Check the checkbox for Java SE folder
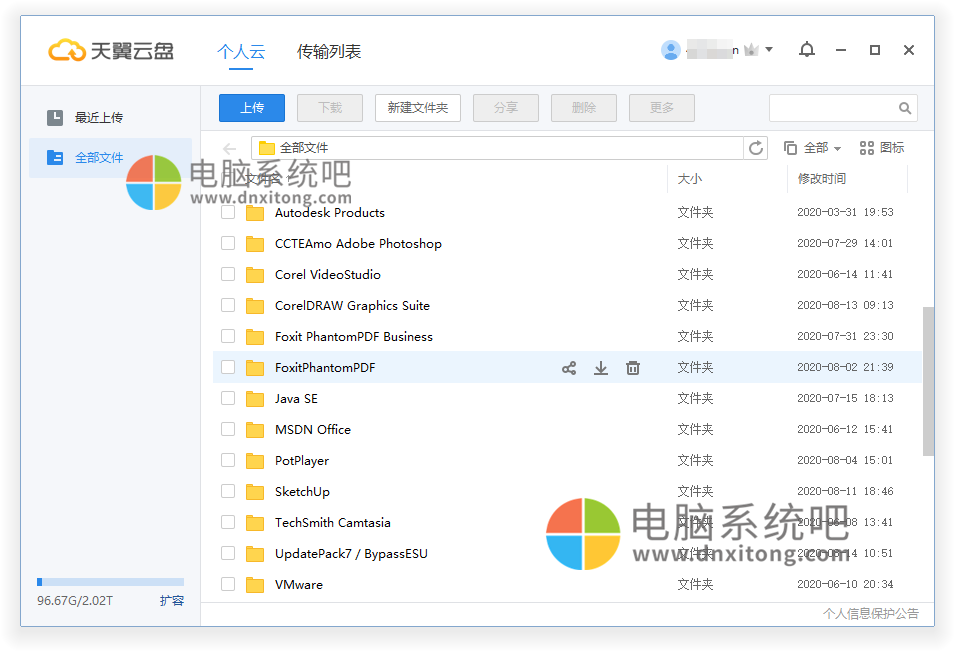The height and width of the screenshot is (652, 955). tap(228, 398)
